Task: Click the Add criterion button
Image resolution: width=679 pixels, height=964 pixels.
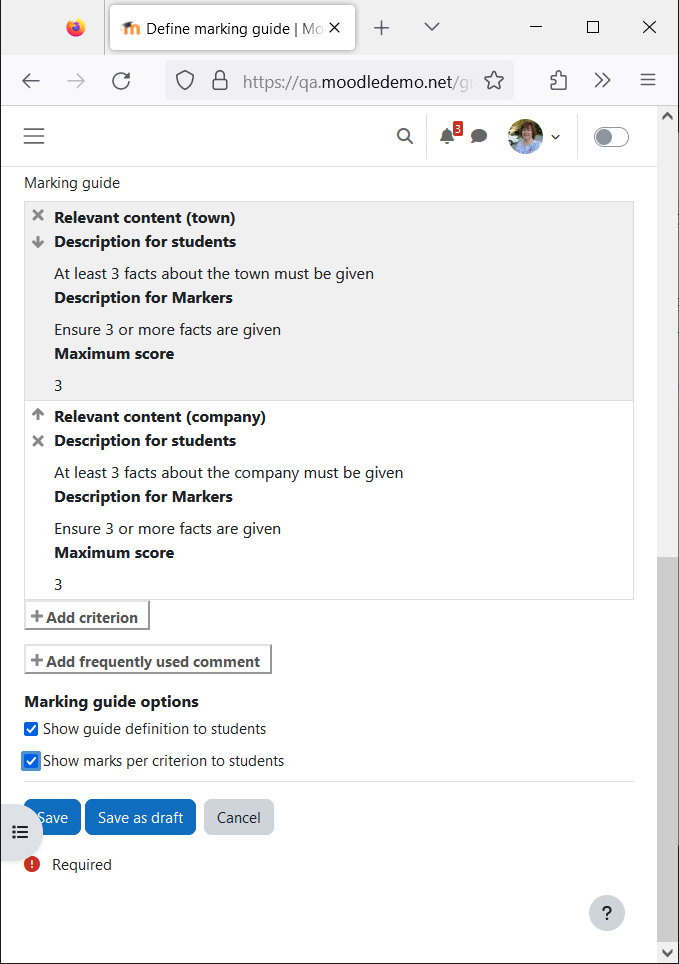Action: pyautogui.click(x=87, y=616)
